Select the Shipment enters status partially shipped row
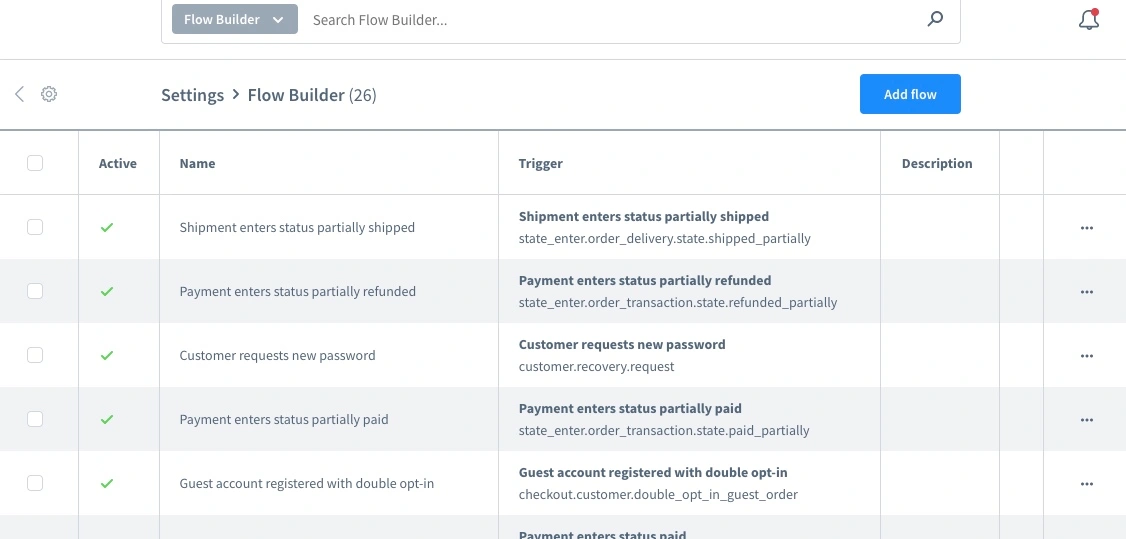The height and width of the screenshot is (539, 1126). [x=35, y=227]
